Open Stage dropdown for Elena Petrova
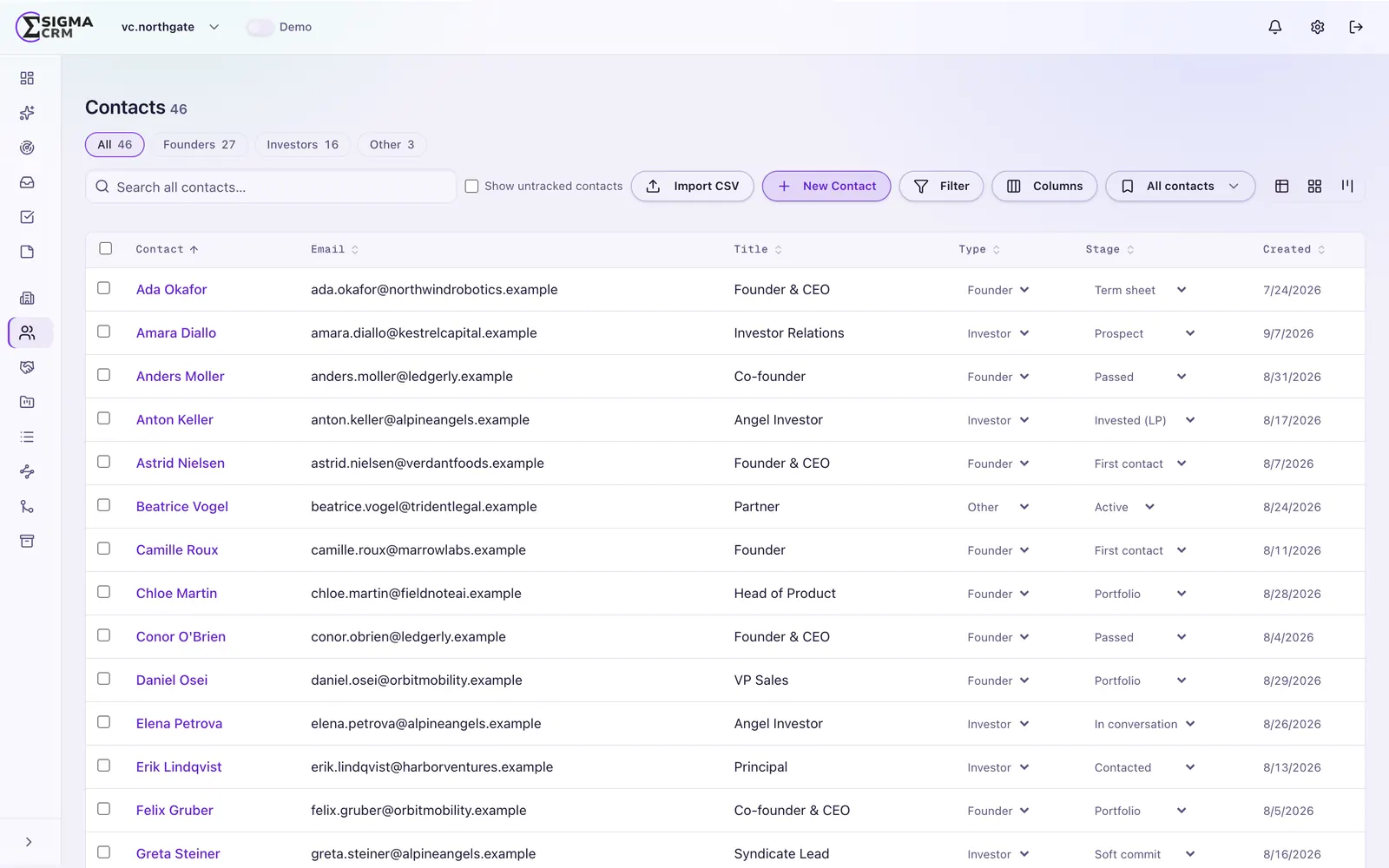 (1144, 724)
